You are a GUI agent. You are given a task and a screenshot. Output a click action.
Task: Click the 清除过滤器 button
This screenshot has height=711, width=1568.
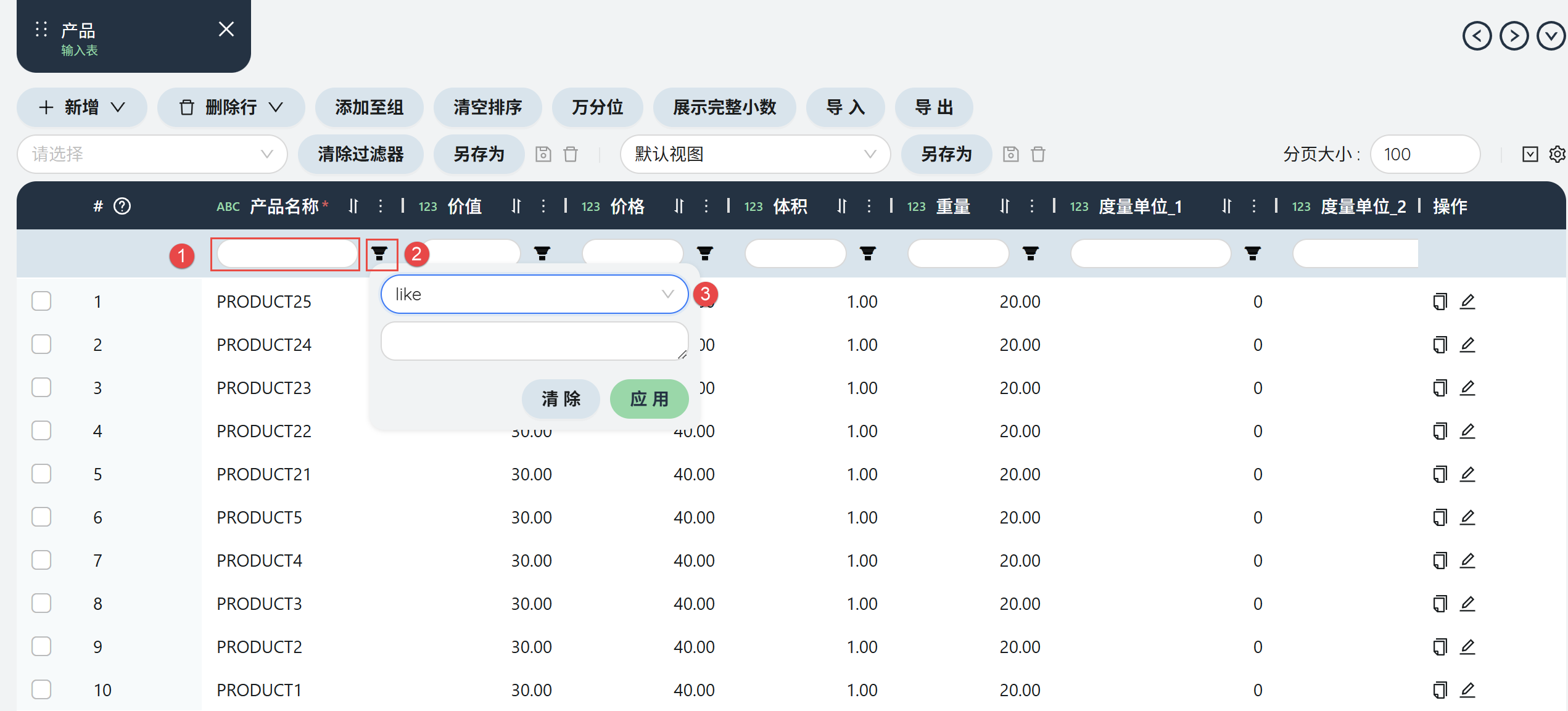click(360, 154)
